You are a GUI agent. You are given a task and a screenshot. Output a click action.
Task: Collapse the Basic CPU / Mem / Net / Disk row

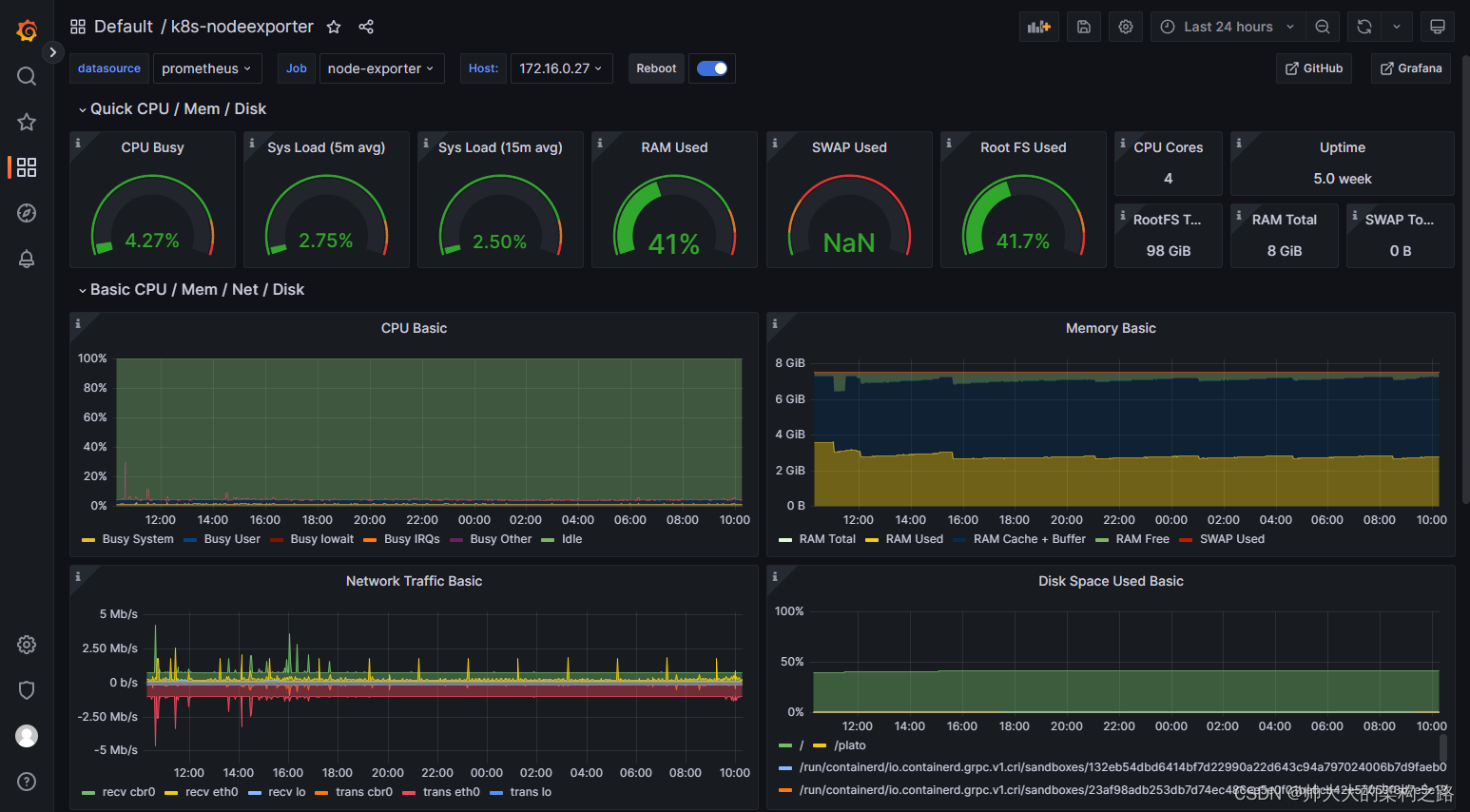coord(191,290)
